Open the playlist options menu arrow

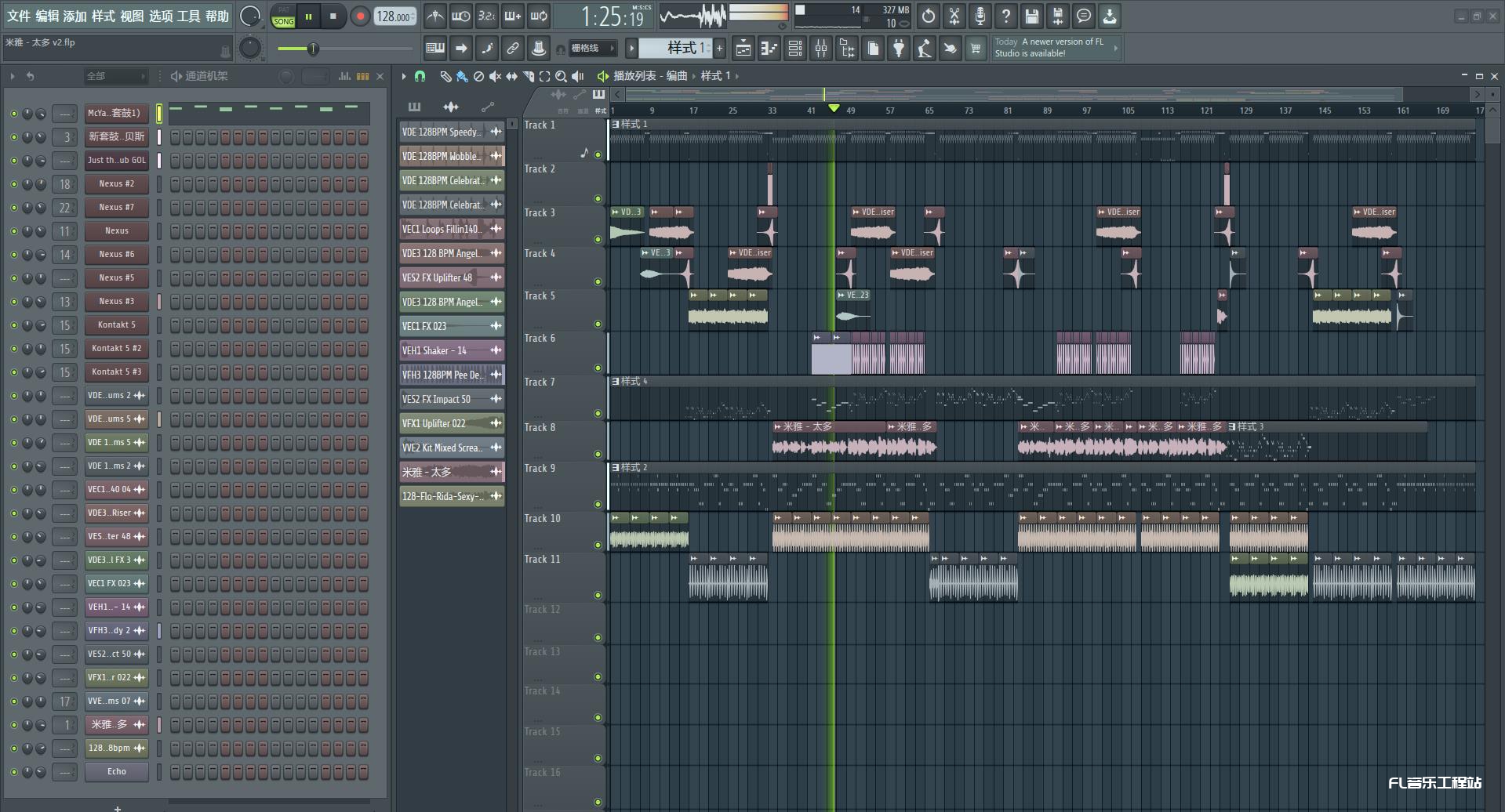click(404, 76)
